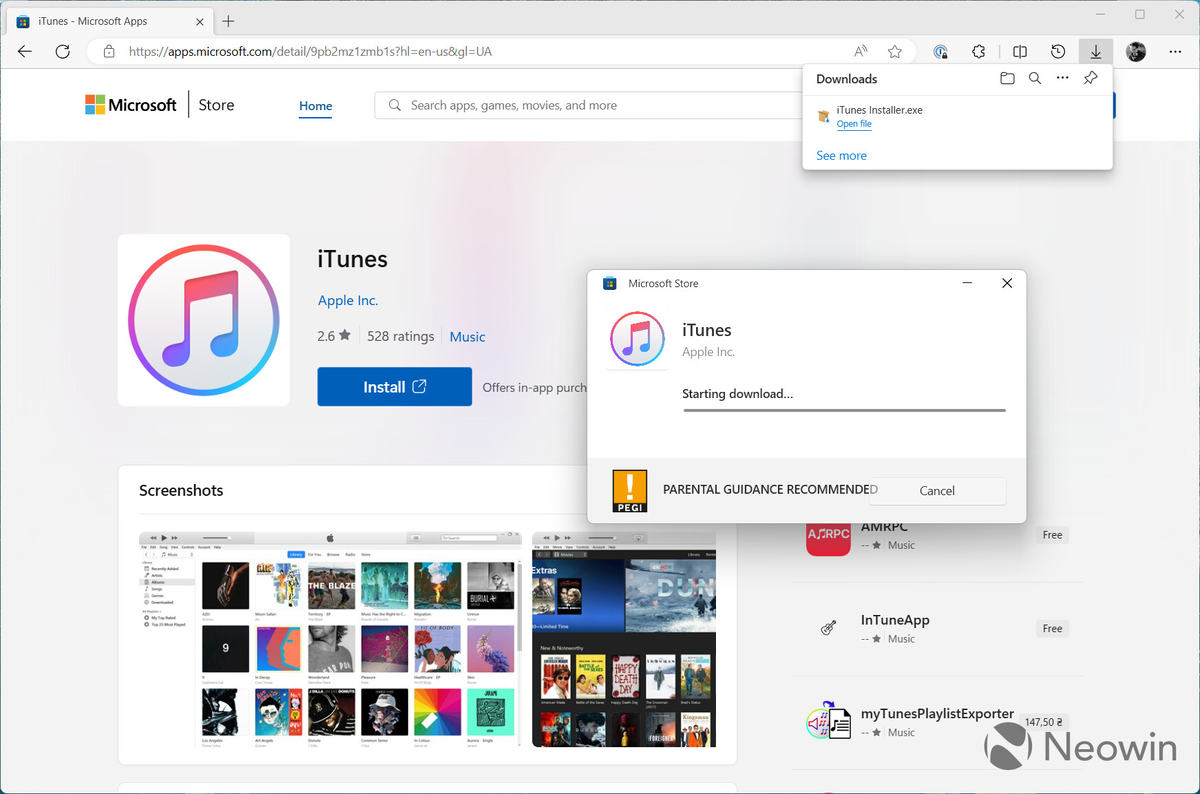Open browser history icon

tap(1057, 52)
